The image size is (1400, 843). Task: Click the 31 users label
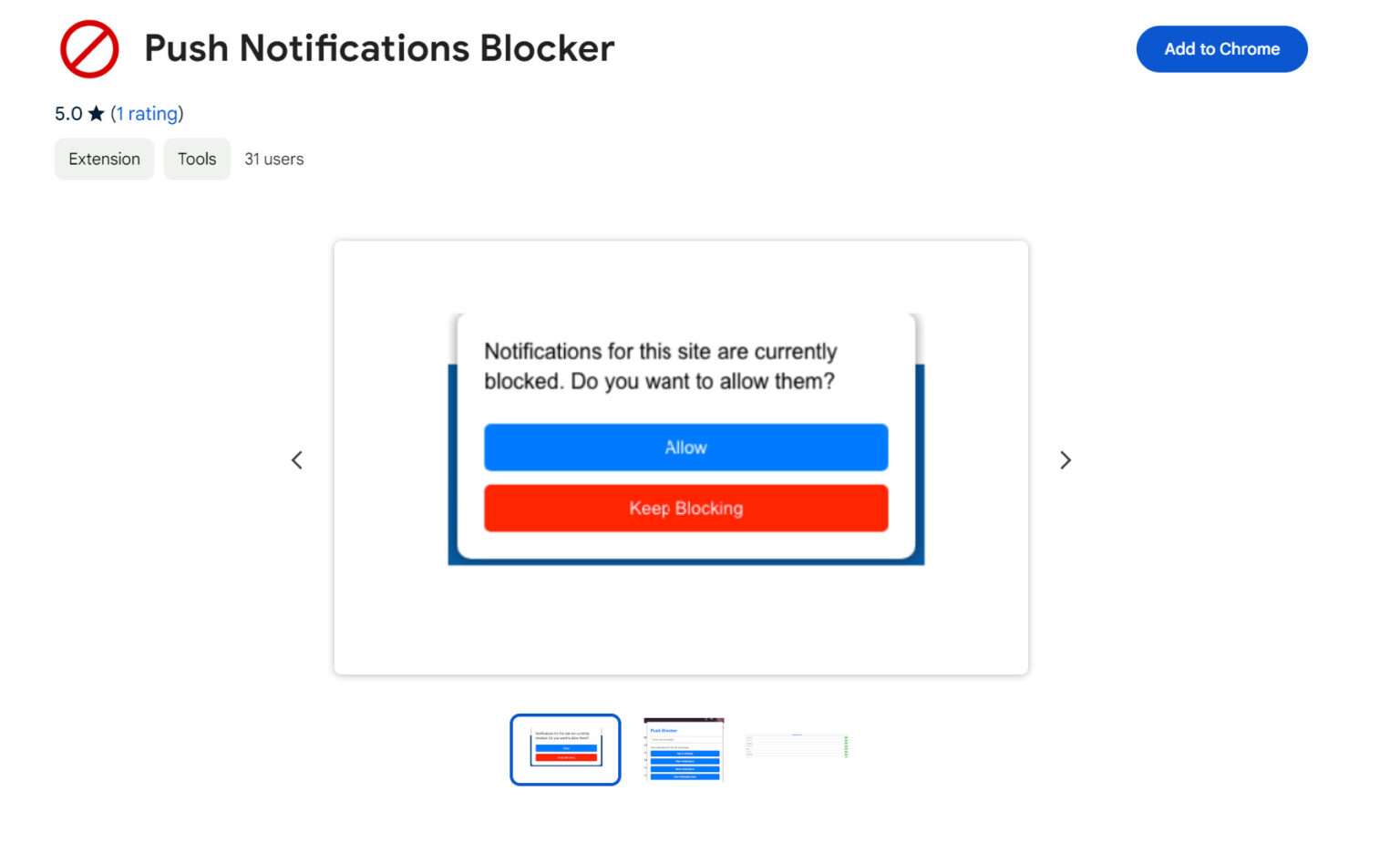coord(273,159)
